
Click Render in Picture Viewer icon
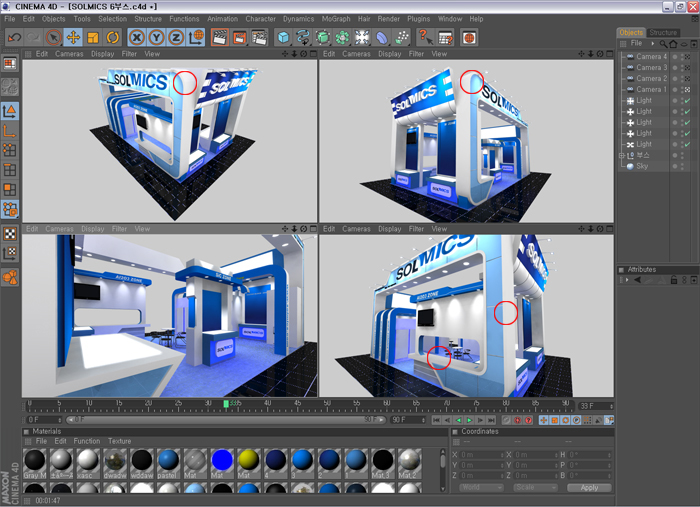click(239, 37)
